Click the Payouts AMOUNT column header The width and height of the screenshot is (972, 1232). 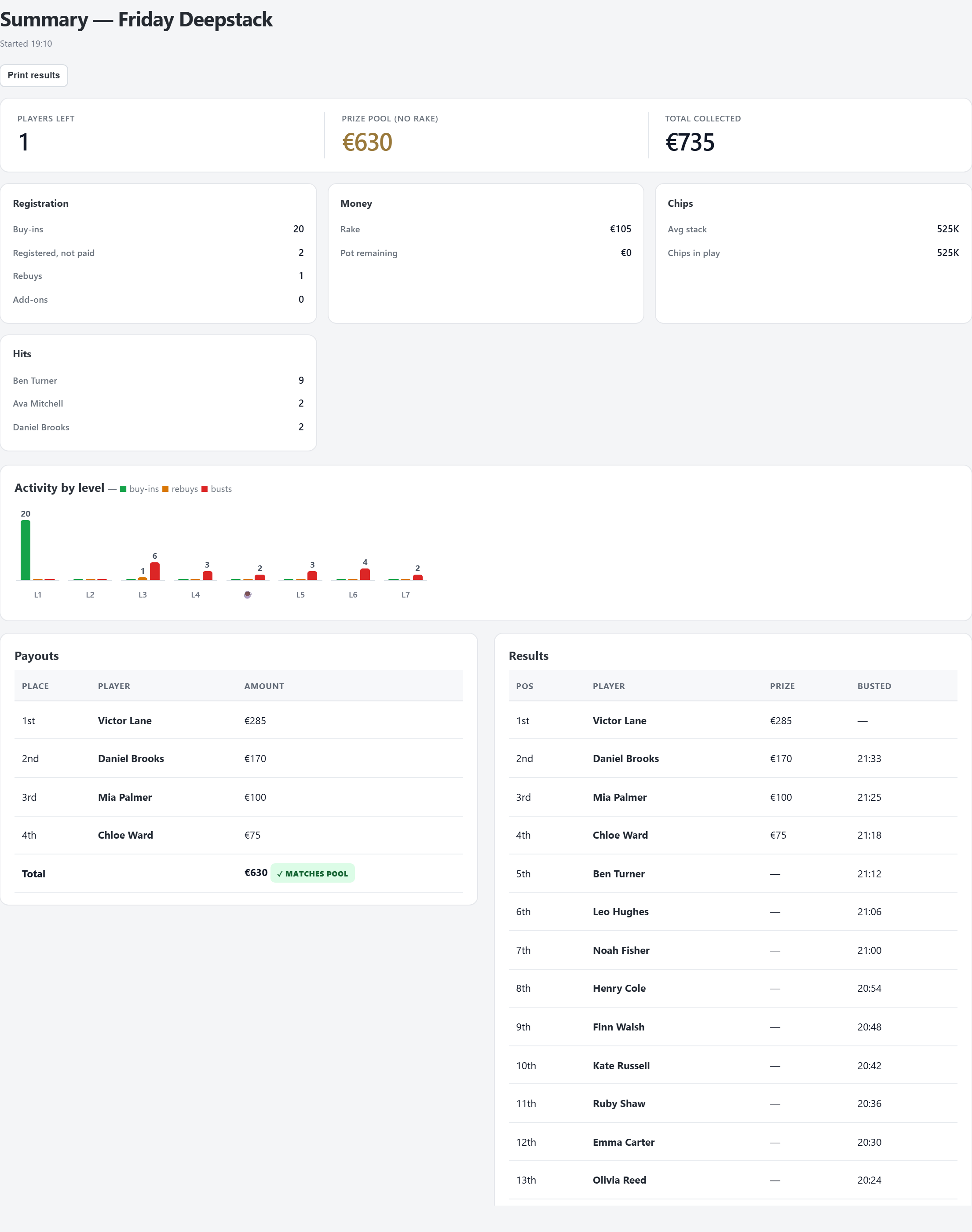264,686
